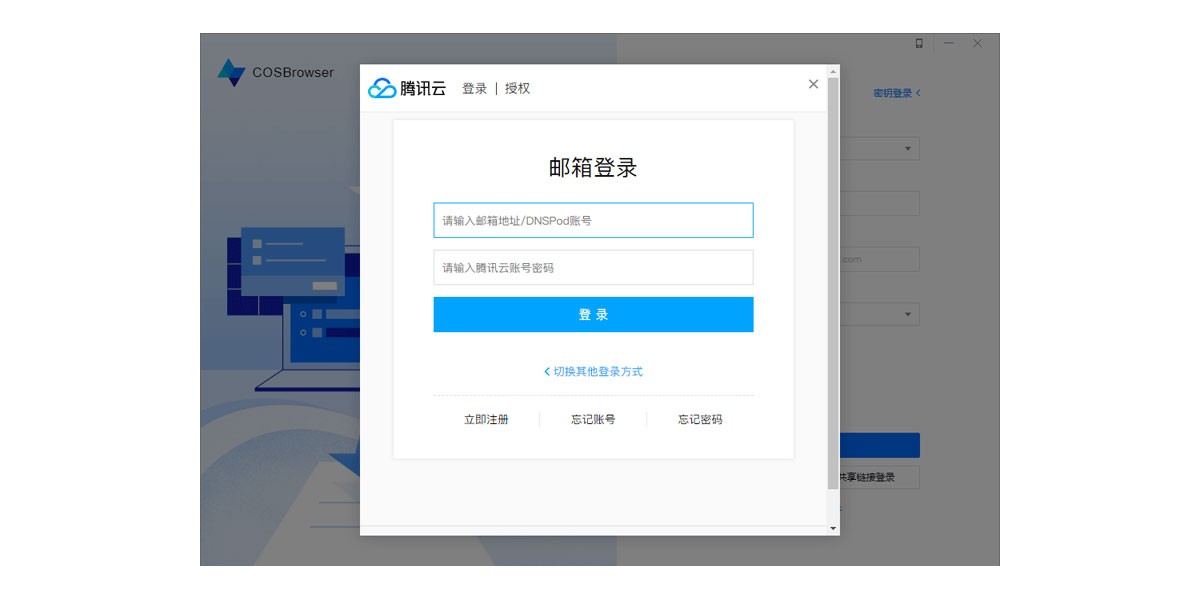Click the 密钥登录 link in COSBrowser window

tap(896, 93)
